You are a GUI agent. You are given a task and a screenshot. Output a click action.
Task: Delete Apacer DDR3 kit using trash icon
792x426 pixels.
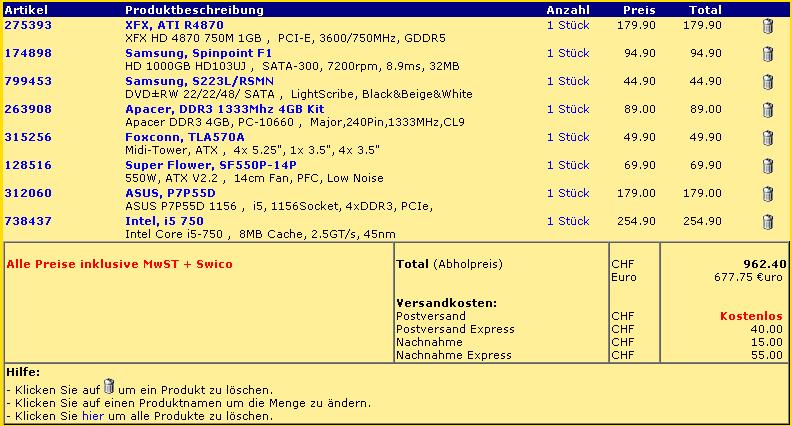(x=768, y=110)
